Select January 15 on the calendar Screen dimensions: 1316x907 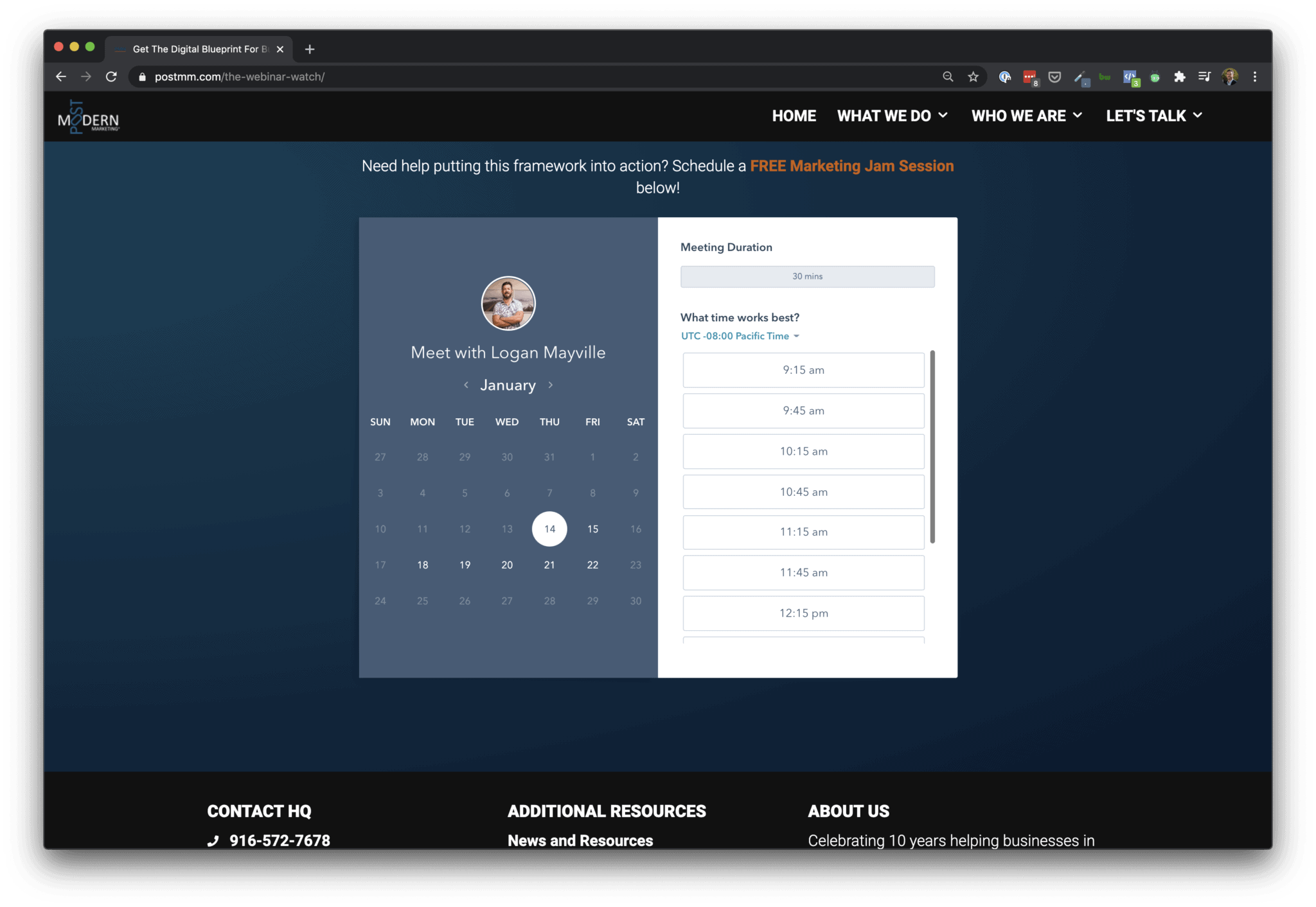pos(592,529)
